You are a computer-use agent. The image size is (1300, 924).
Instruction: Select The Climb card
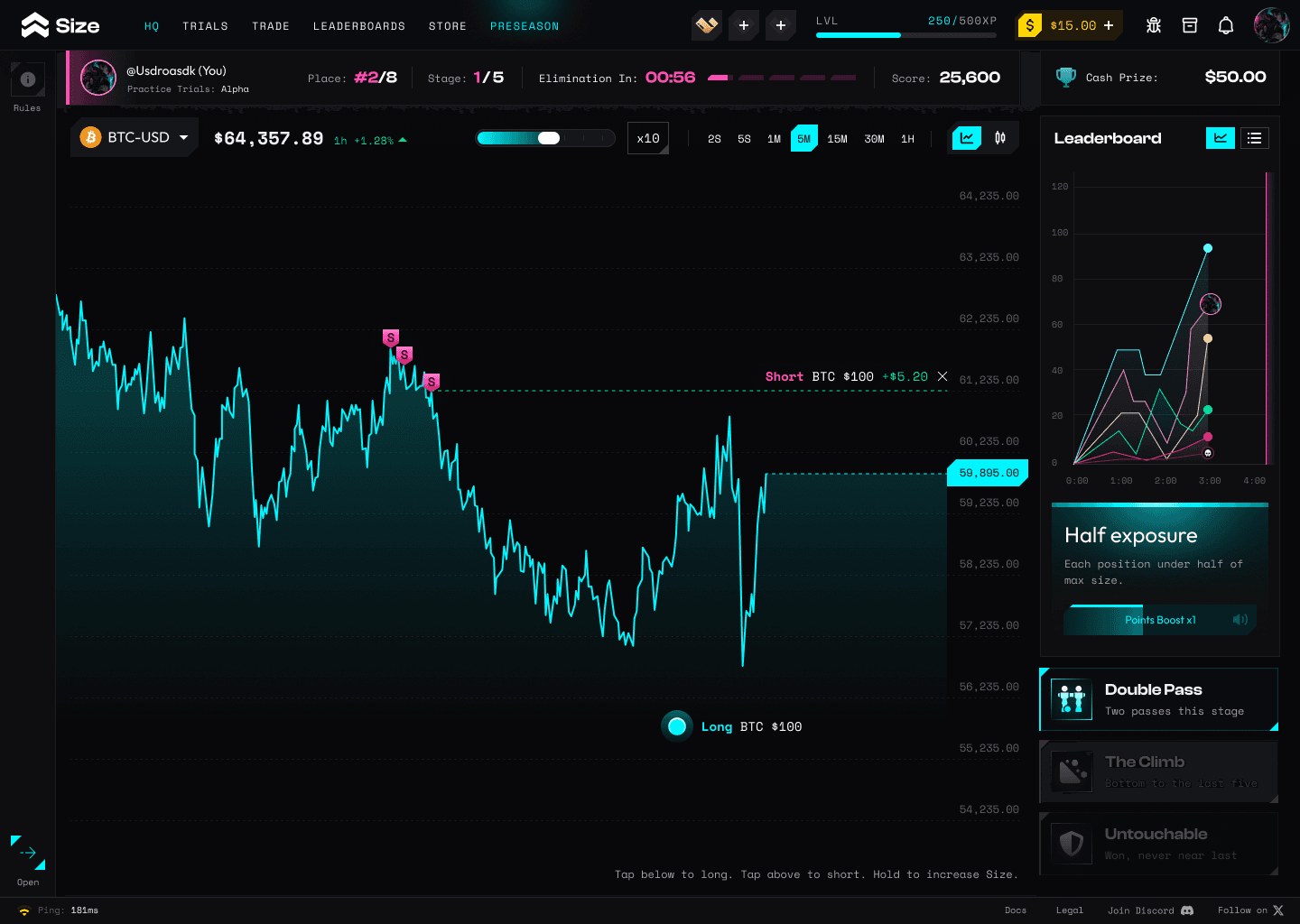coord(1159,772)
